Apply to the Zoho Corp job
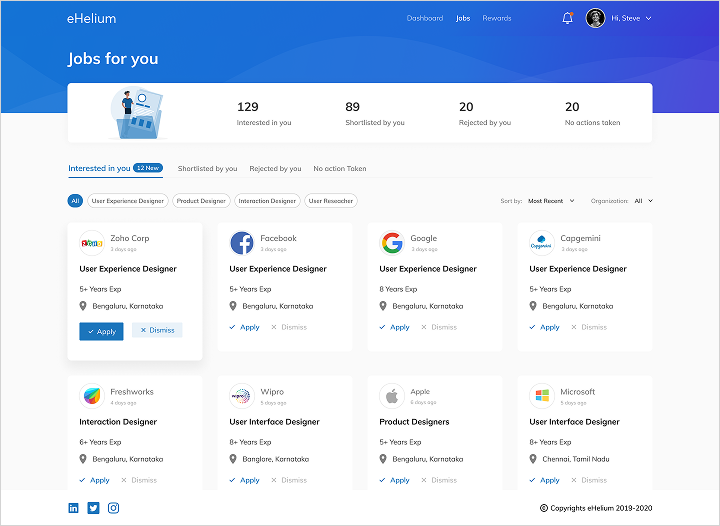This screenshot has width=720, height=526. click(x=101, y=331)
